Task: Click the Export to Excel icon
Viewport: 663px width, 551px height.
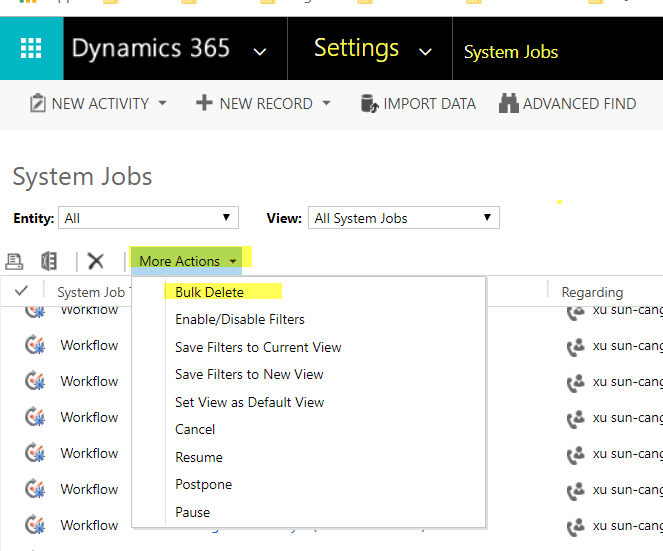Action: point(49,261)
